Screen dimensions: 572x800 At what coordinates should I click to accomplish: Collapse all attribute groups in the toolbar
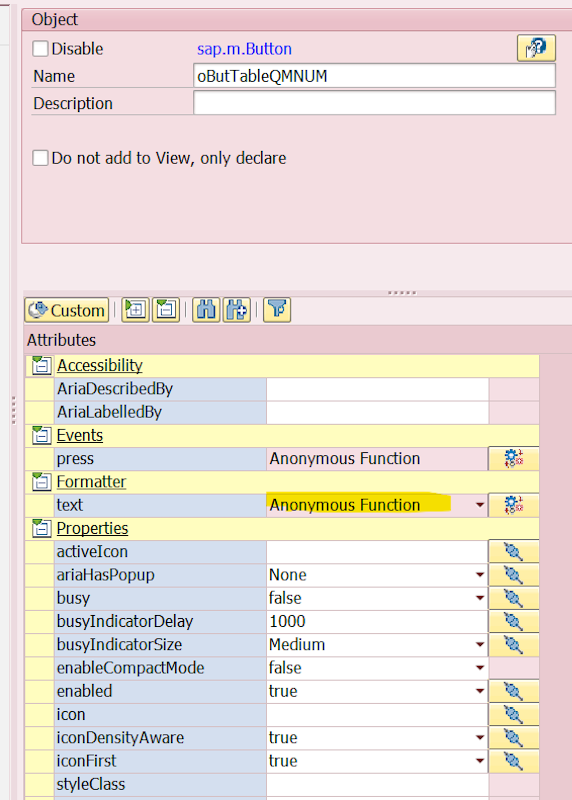click(166, 310)
